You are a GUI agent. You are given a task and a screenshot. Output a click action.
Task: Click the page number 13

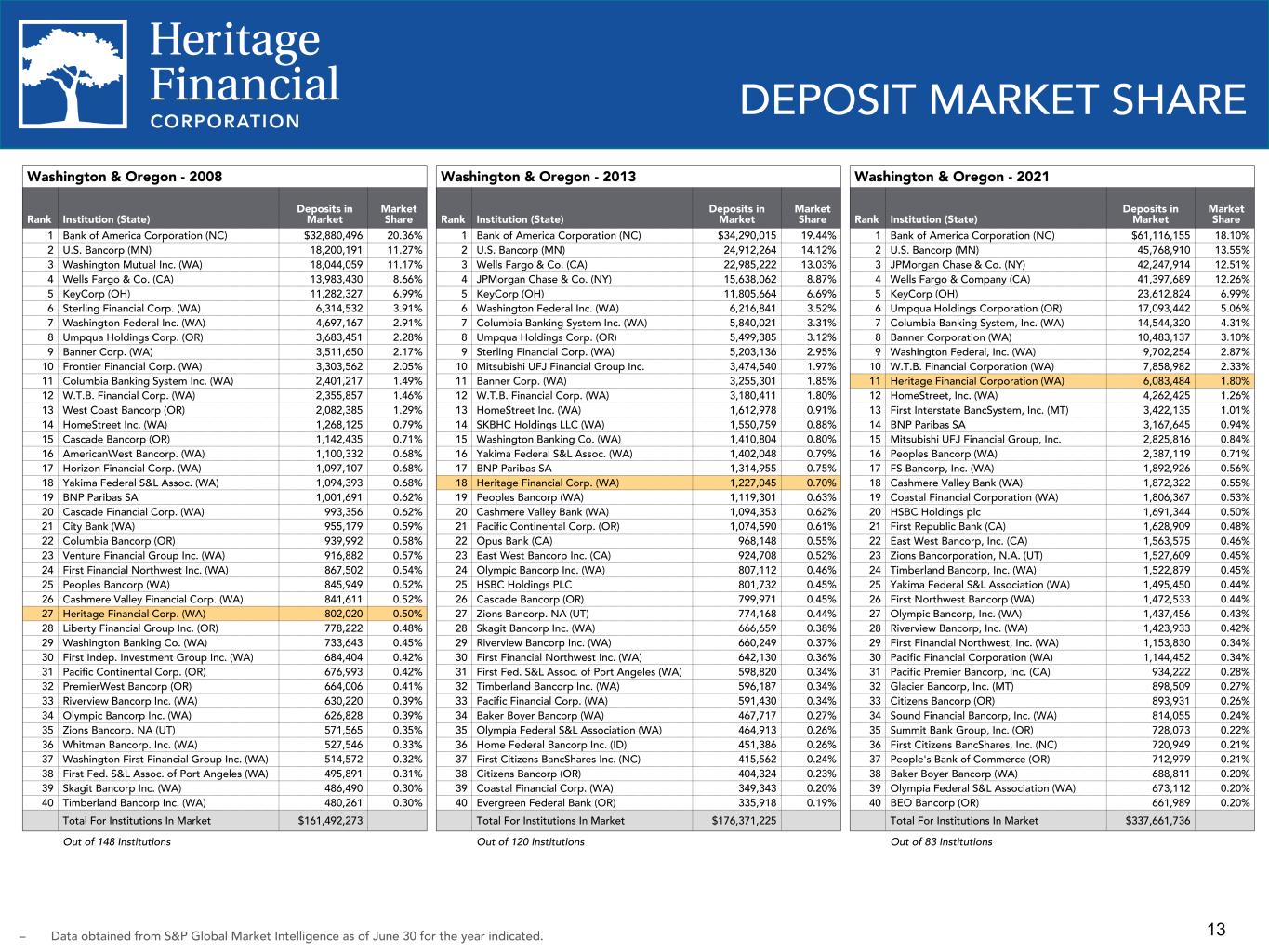(1216, 930)
